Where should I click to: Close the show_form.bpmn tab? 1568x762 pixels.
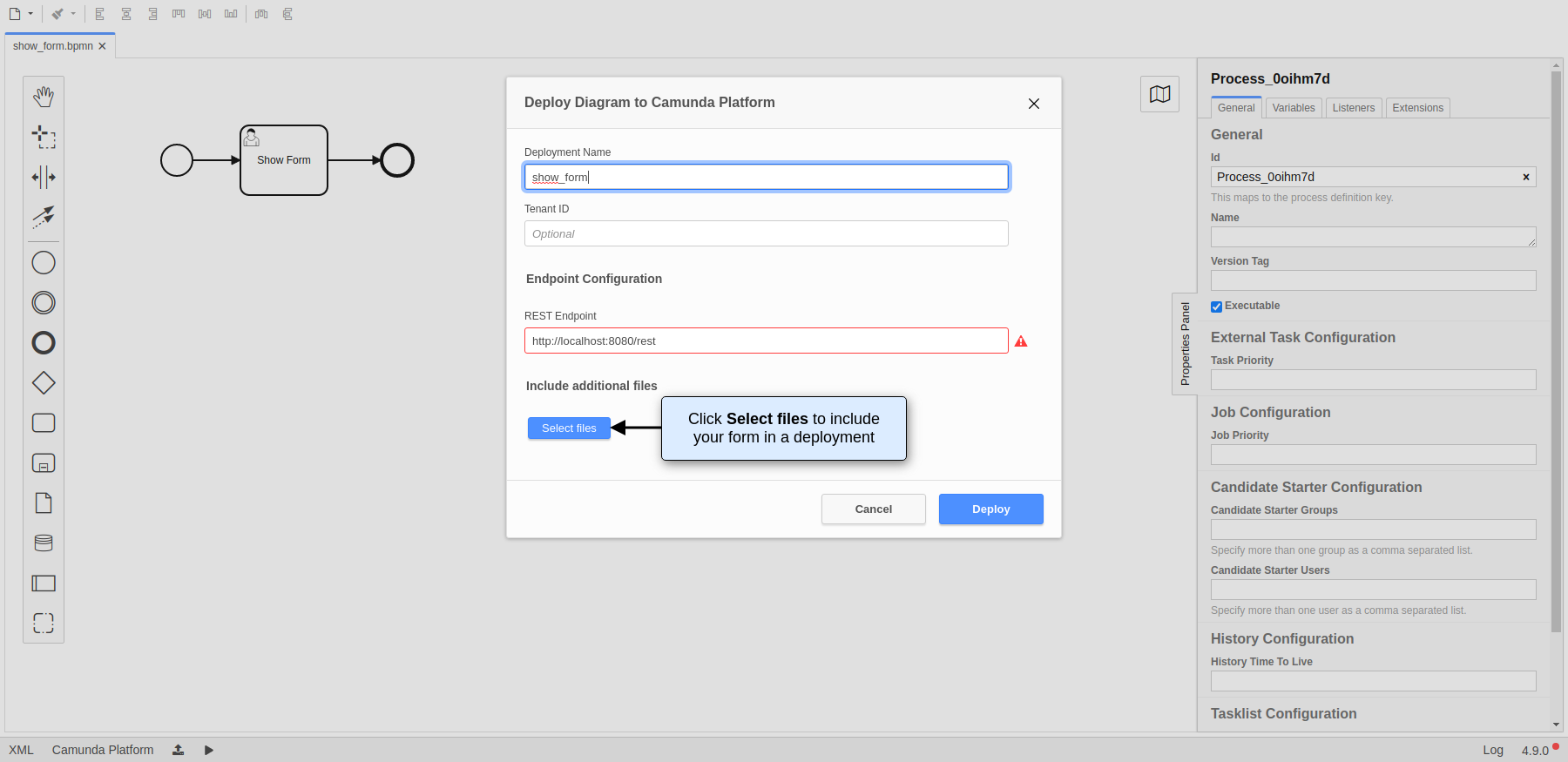(x=102, y=46)
